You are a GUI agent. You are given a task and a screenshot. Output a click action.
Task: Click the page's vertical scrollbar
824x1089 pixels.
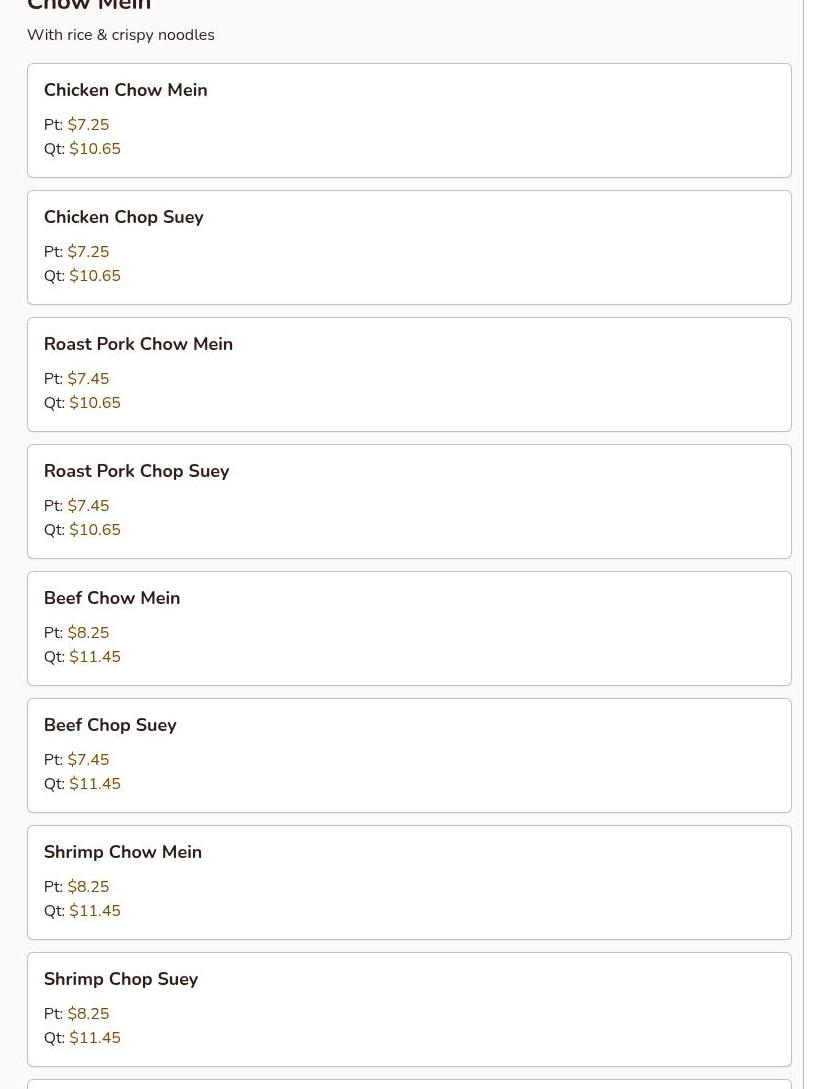pyautogui.click(x=813, y=500)
